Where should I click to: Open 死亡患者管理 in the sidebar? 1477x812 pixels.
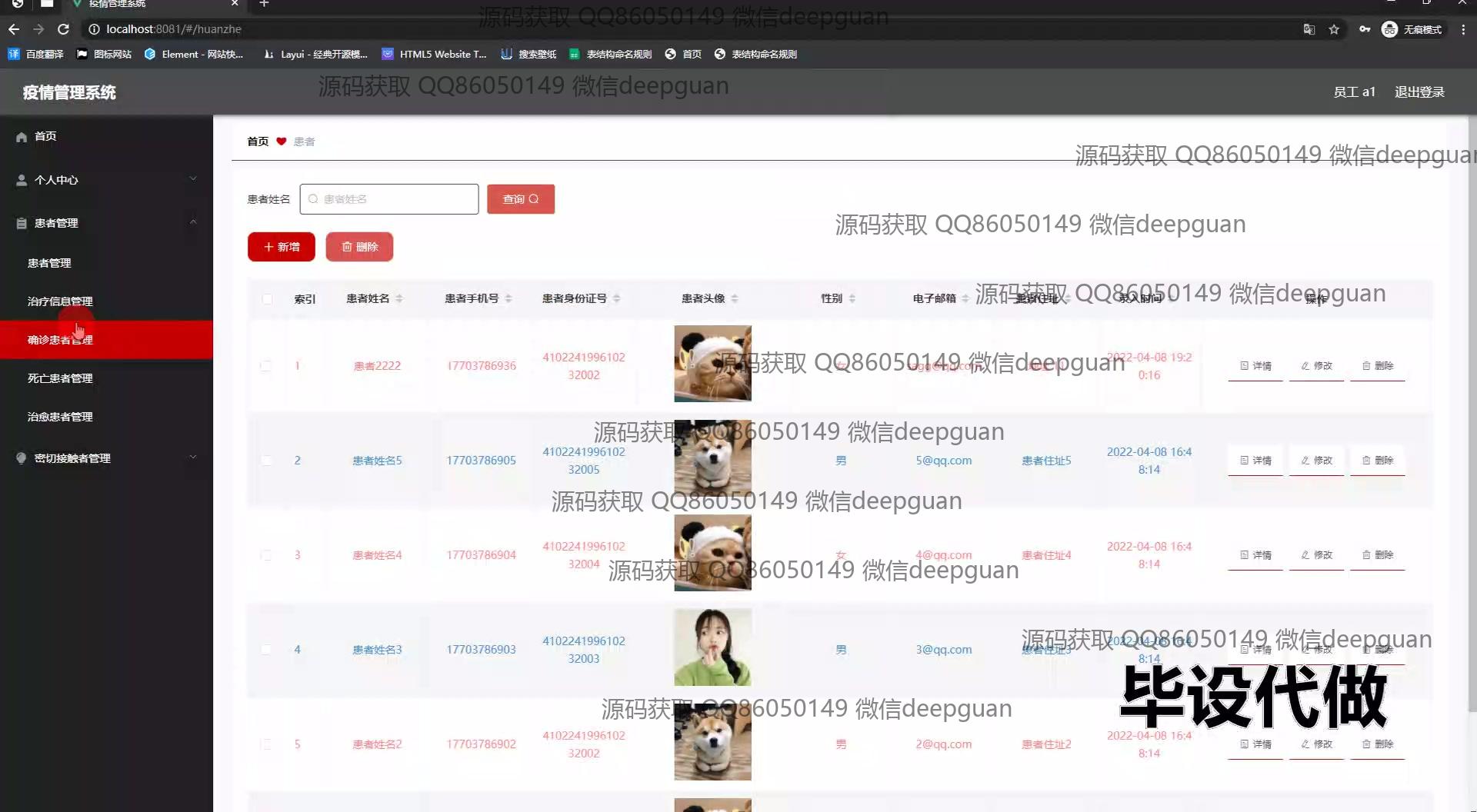point(60,378)
